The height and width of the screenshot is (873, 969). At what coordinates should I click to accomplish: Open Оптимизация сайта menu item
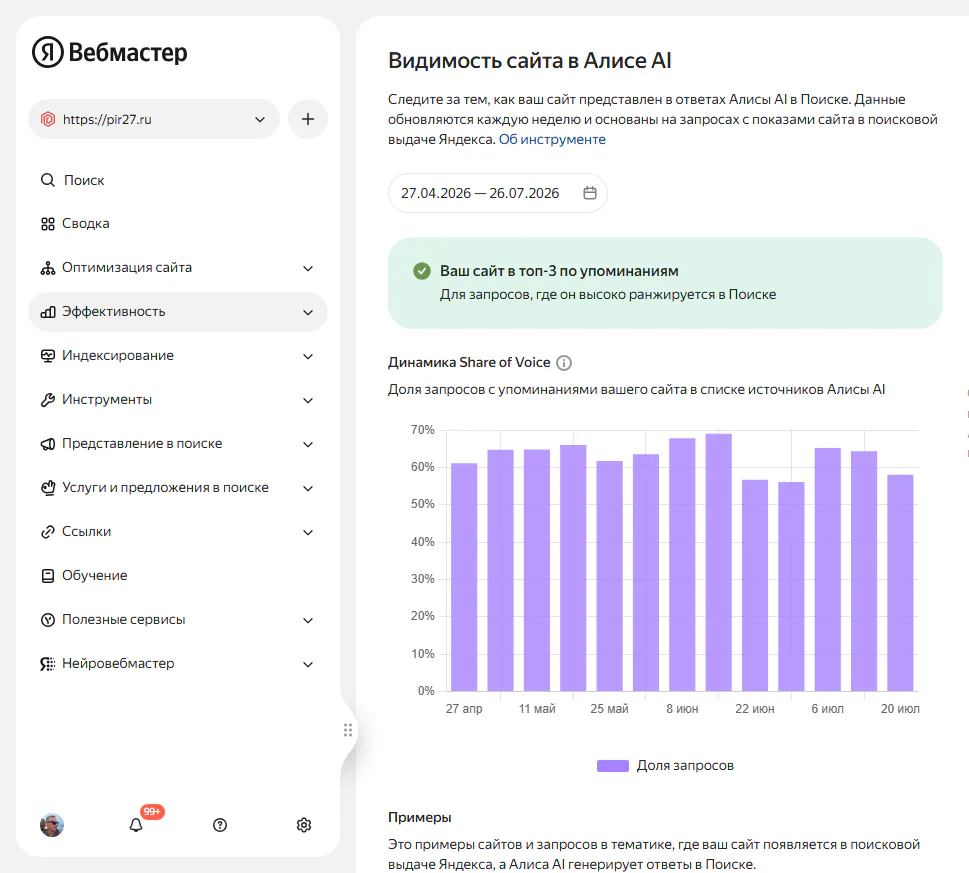(x=178, y=268)
